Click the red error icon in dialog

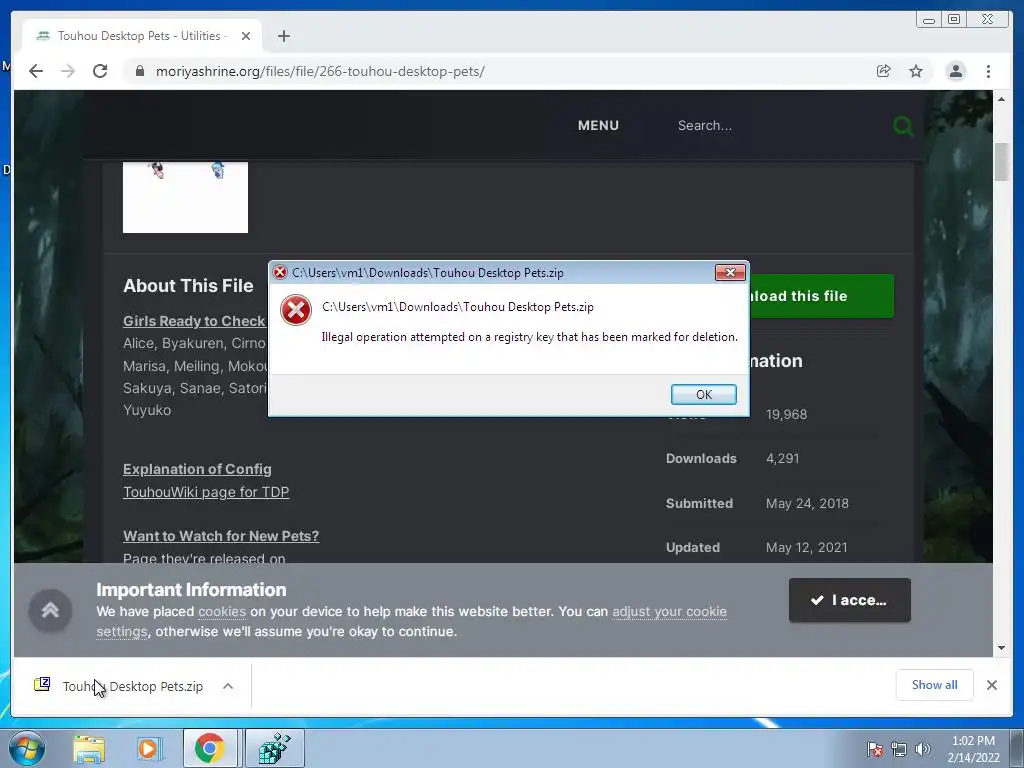296,310
